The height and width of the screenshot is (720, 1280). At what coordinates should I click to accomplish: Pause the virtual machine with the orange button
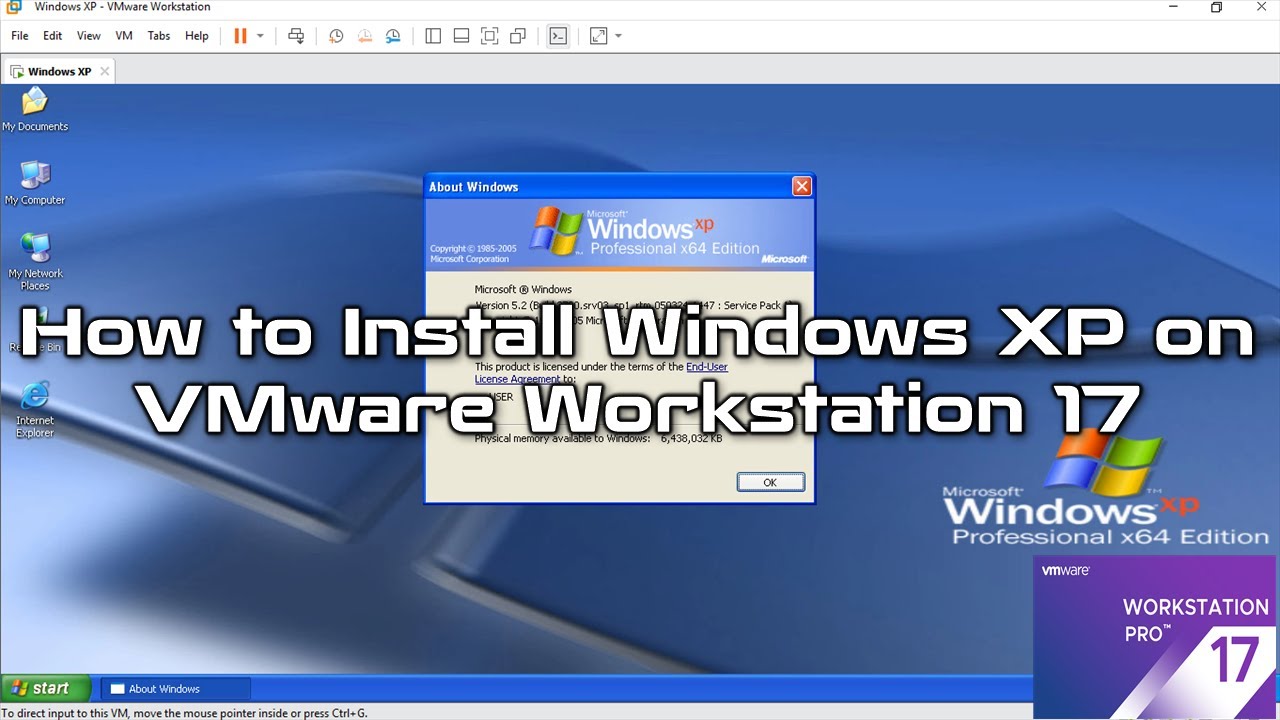point(240,36)
